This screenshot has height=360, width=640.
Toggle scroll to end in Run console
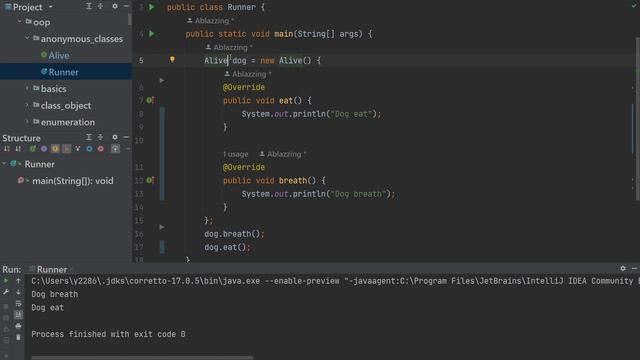[18, 315]
